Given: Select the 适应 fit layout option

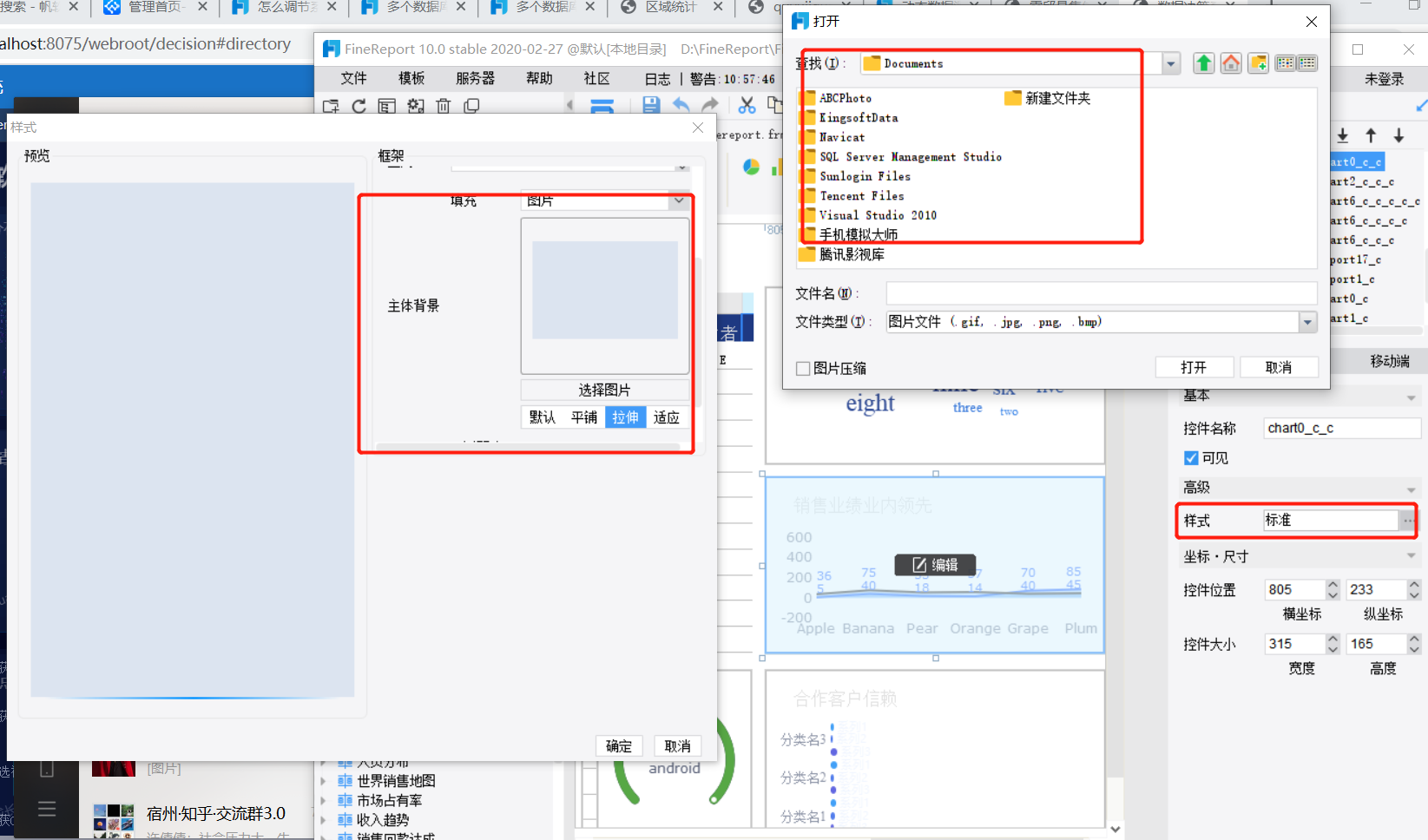Looking at the screenshot, I should [667, 417].
